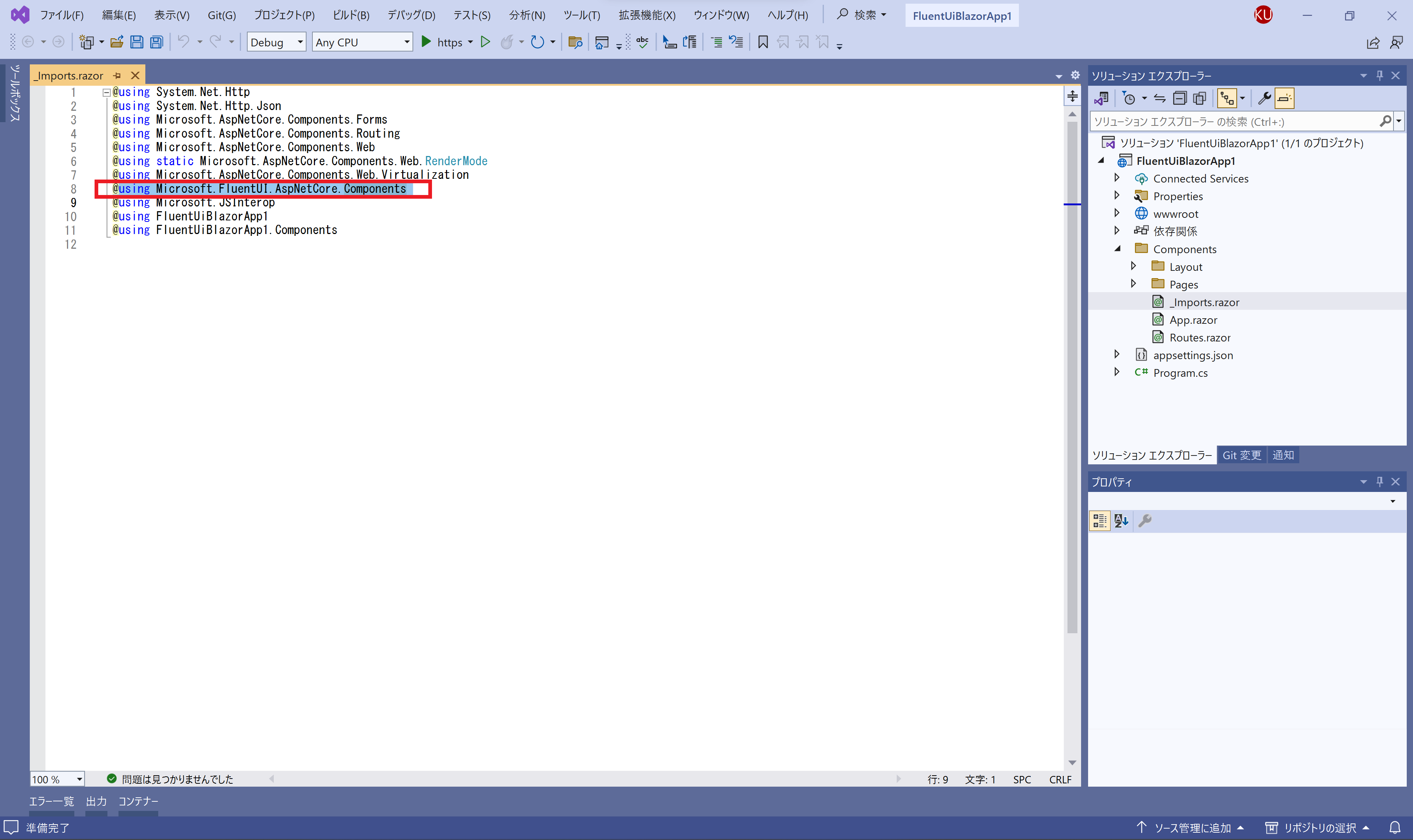1413x840 pixels.
Task: Click the Find in Files folder-search icon
Action: click(575, 42)
